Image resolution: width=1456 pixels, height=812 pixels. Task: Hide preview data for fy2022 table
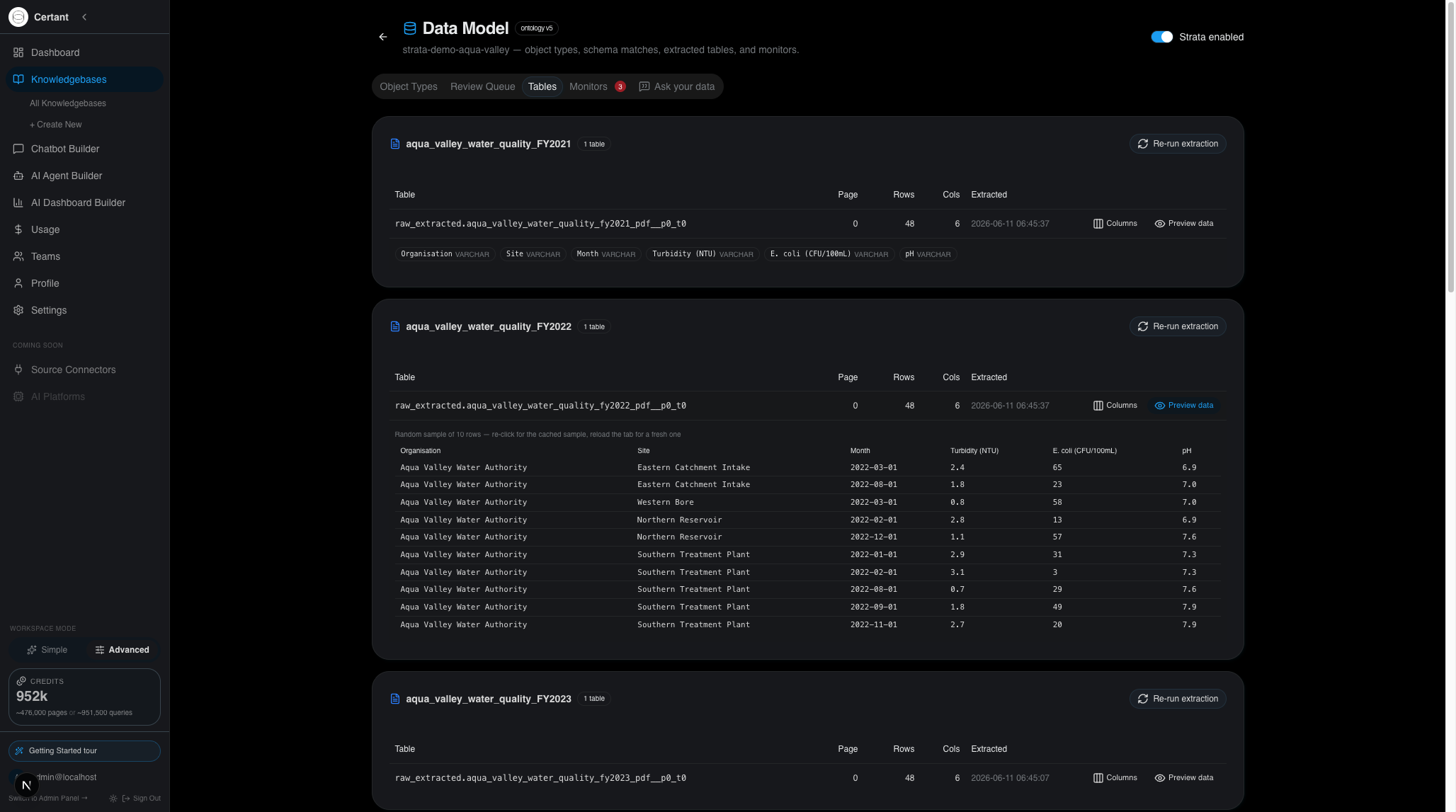(1184, 406)
